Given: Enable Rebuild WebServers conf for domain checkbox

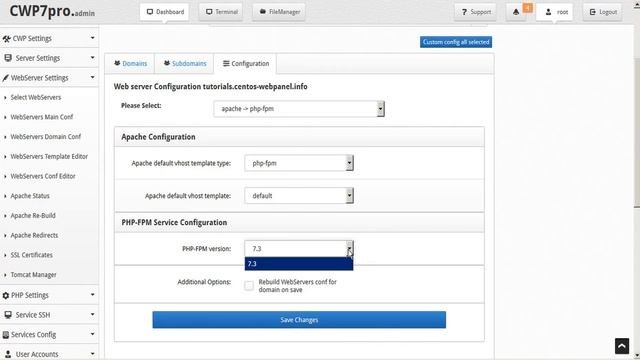Looking at the screenshot, I should (x=249, y=286).
